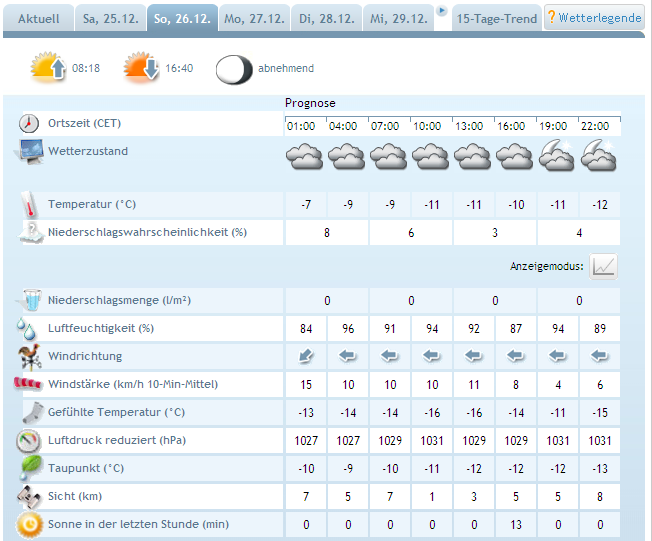The image size is (652, 541).
Task: Open the Mo, 27.12. forecast tab
Action: pos(254,19)
